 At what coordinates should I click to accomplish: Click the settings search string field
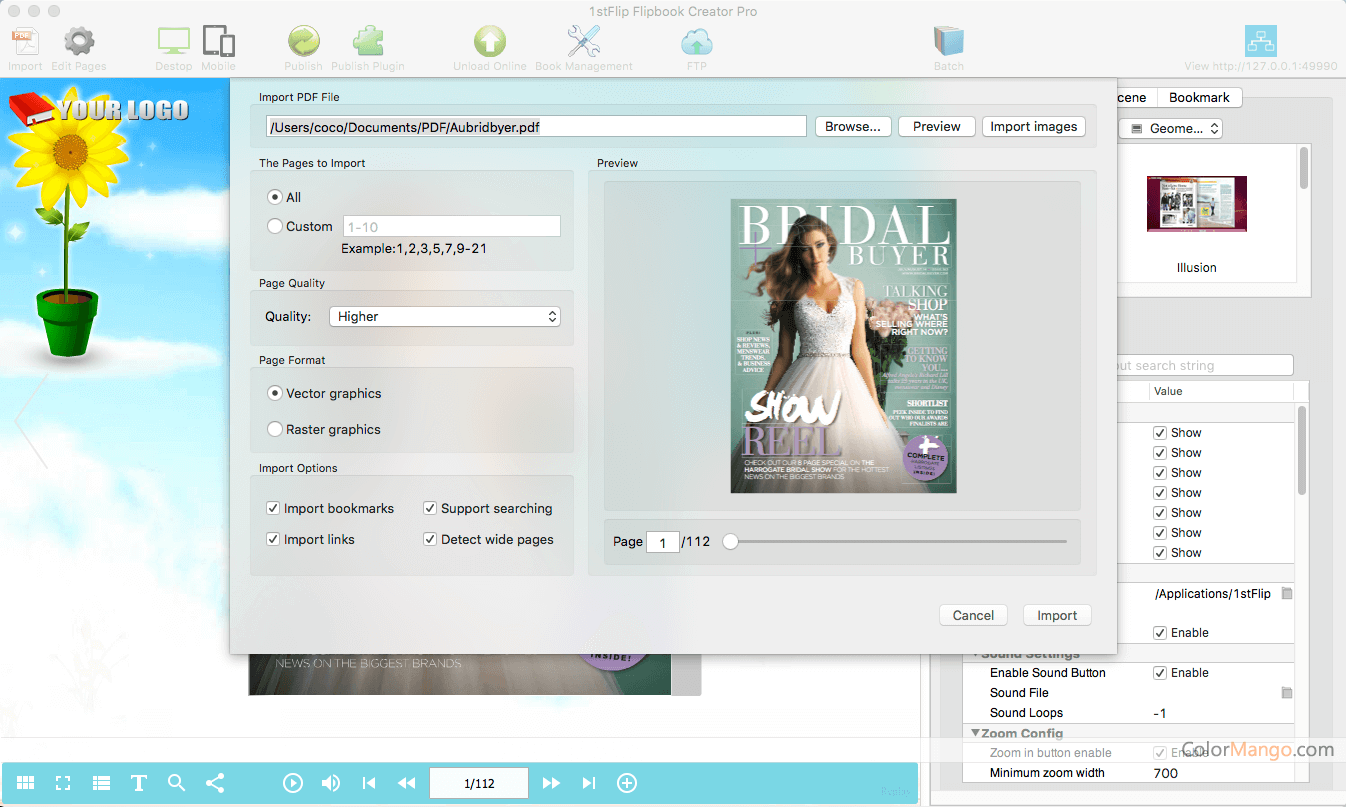pos(1205,365)
